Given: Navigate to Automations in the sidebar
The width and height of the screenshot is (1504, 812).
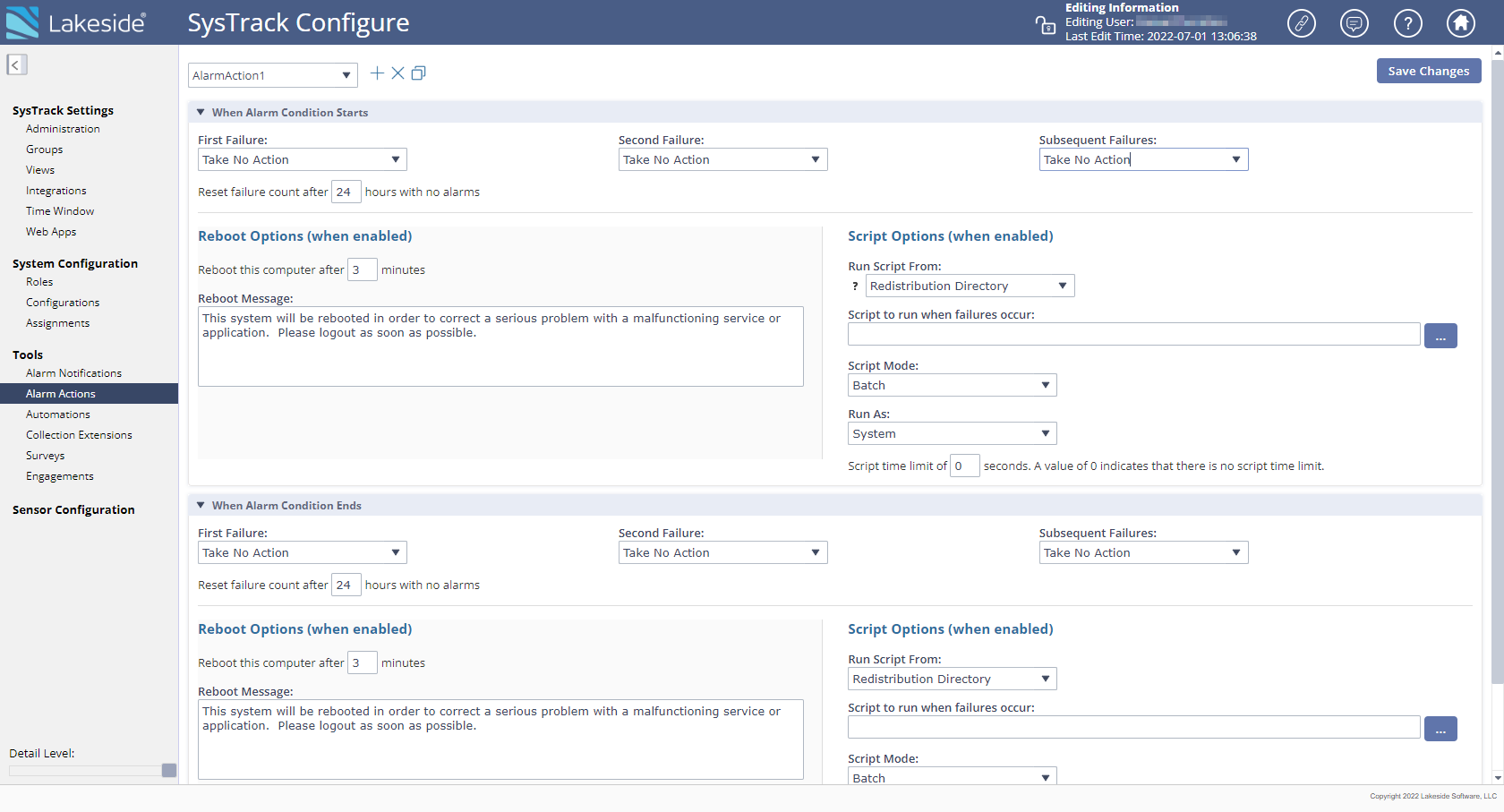Looking at the screenshot, I should (58, 415).
